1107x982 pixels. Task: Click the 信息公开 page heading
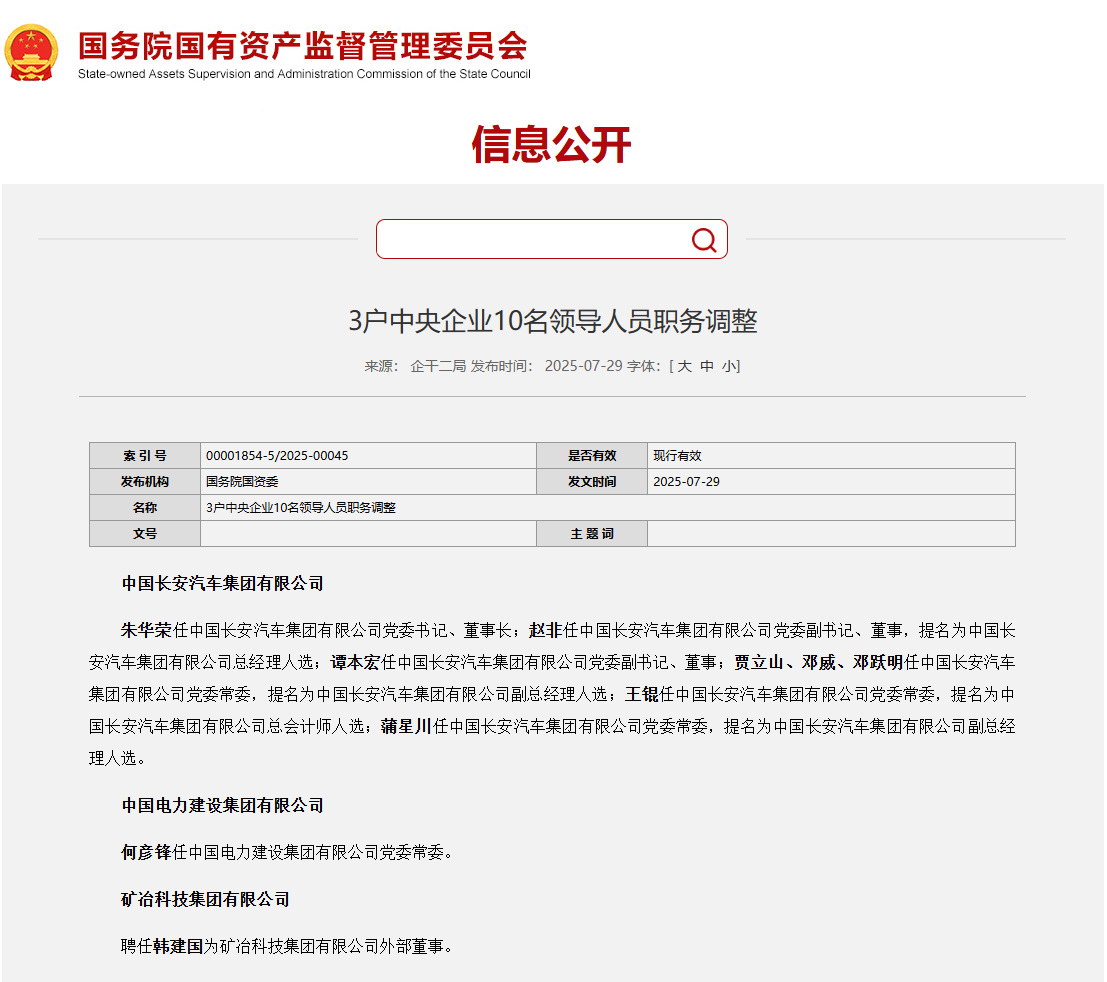(x=551, y=144)
